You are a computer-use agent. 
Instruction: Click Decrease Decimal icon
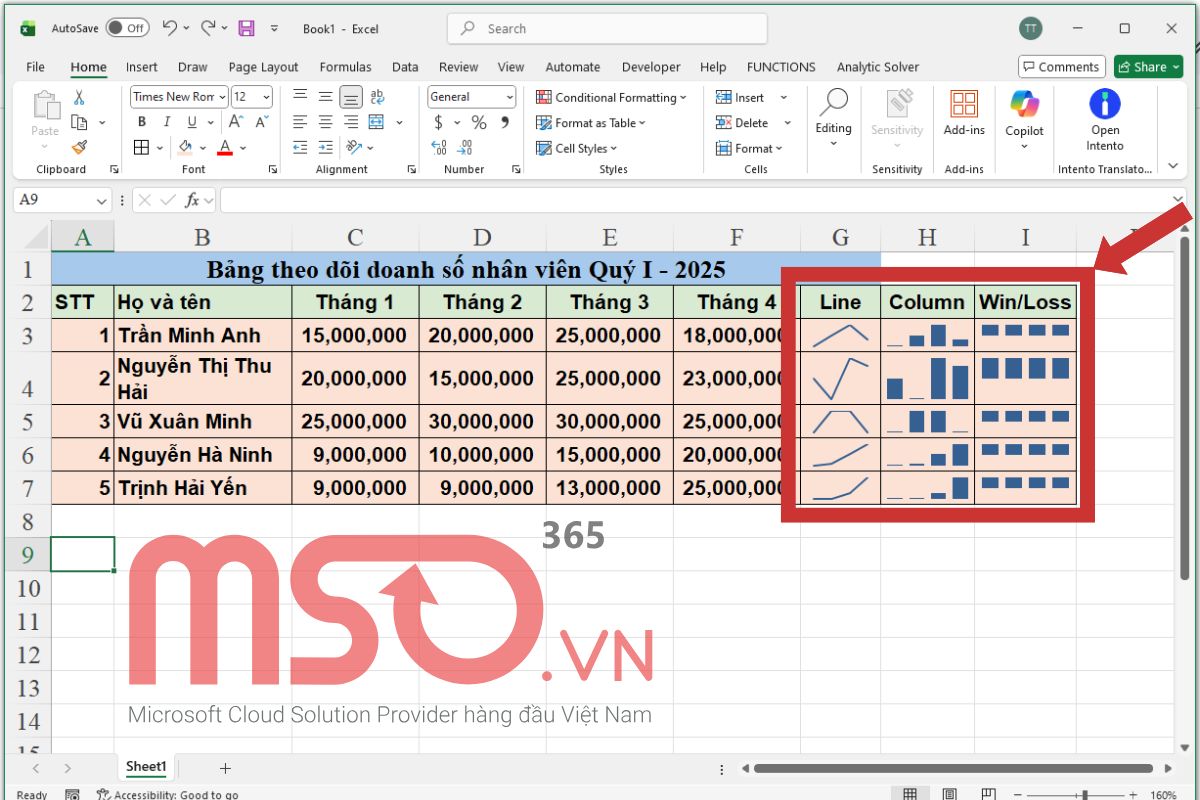pos(465,147)
